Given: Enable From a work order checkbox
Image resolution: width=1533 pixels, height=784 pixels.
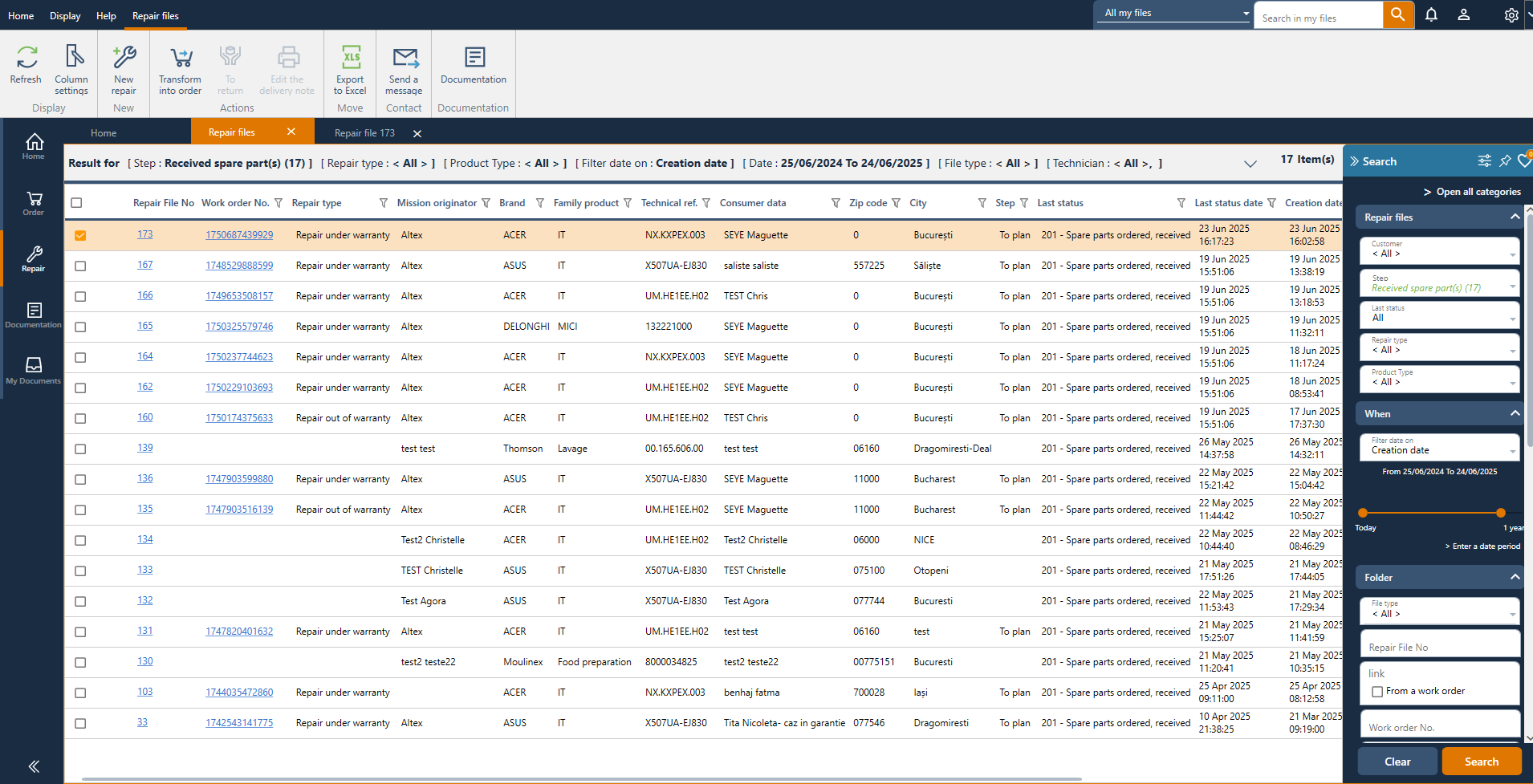Looking at the screenshot, I should pos(1377,692).
